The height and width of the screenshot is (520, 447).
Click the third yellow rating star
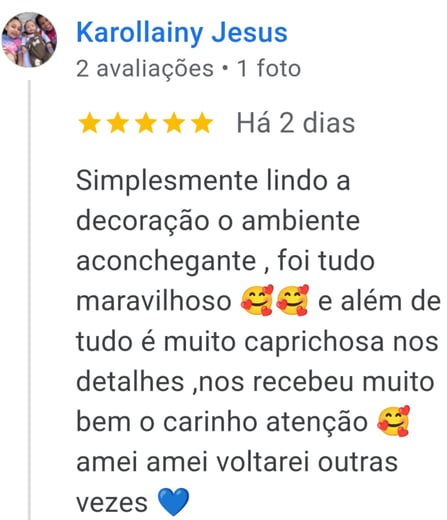146,123
